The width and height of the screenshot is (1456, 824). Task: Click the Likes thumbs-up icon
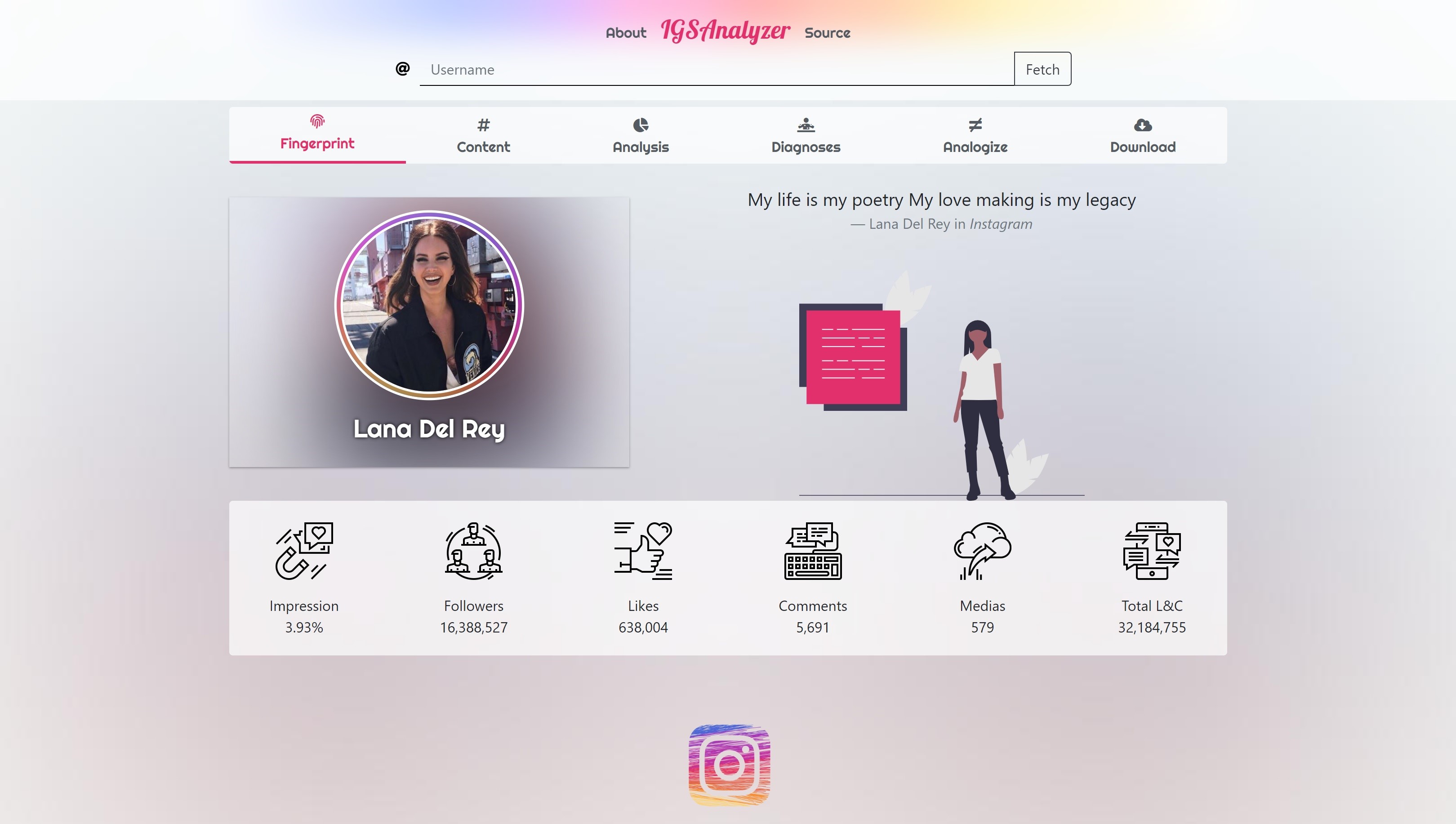pyautogui.click(x=643, y=551)
